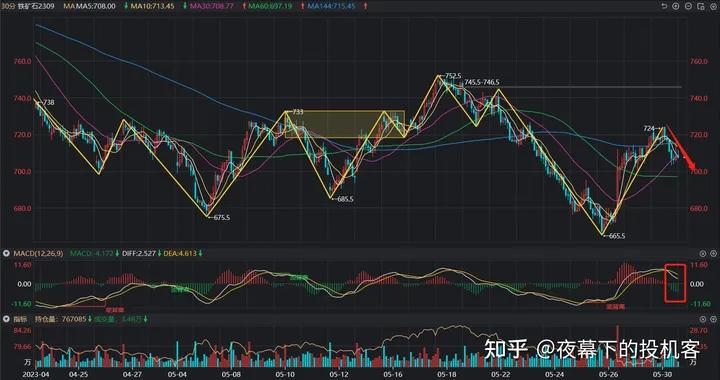This screenshot has height=380, width=720.
Task: Click the 733 high price label
Action: click(297, 112)
